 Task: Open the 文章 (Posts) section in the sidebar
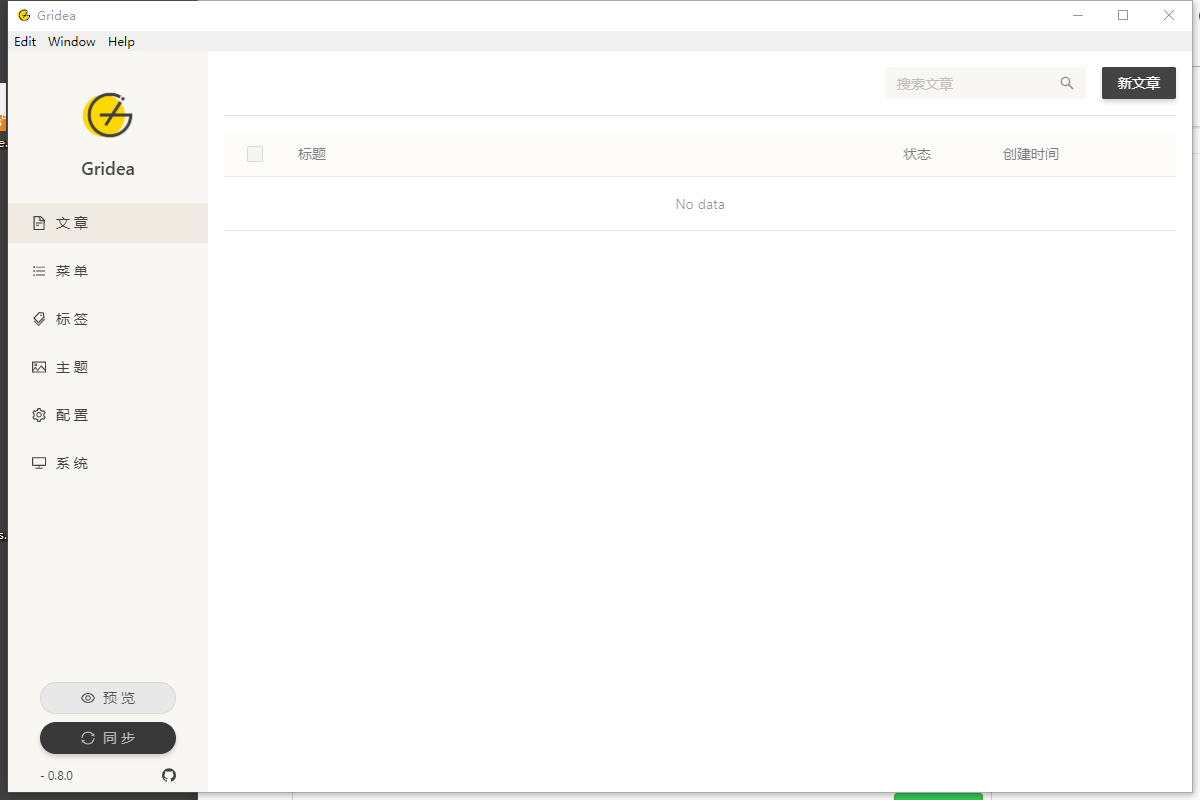click(72, 222)
